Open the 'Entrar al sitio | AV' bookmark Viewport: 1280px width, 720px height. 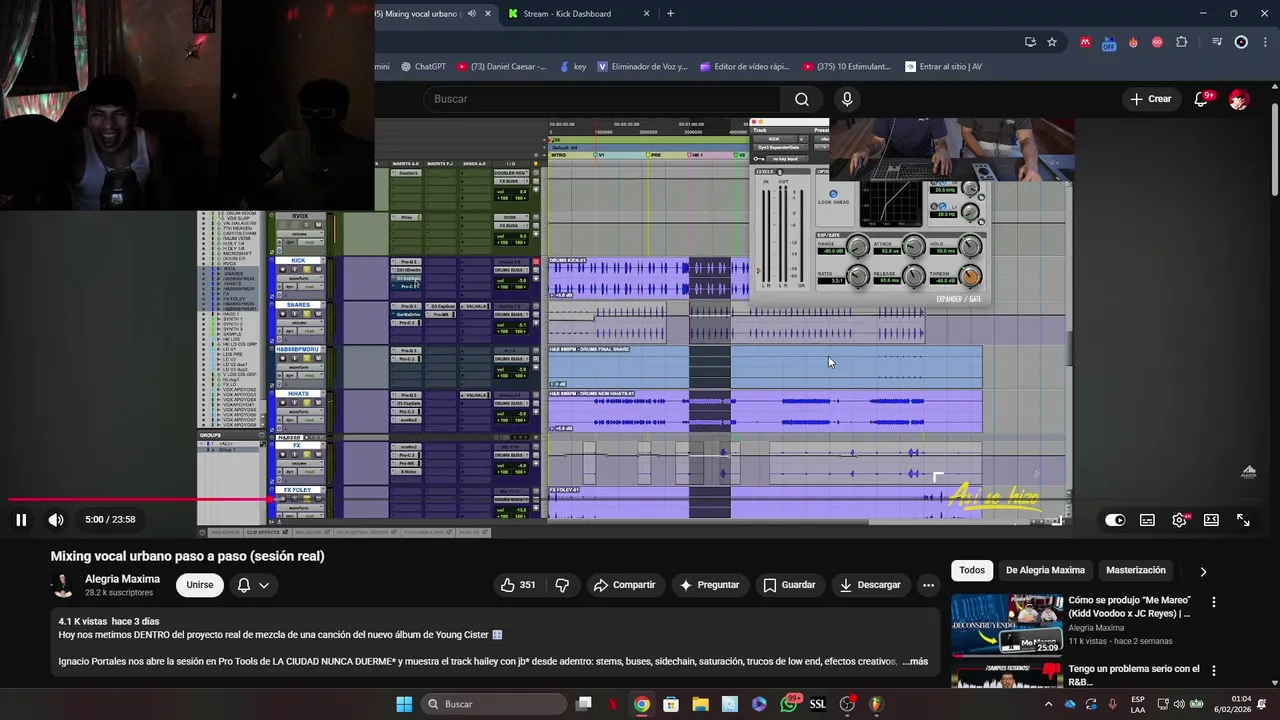pos(943,67)
